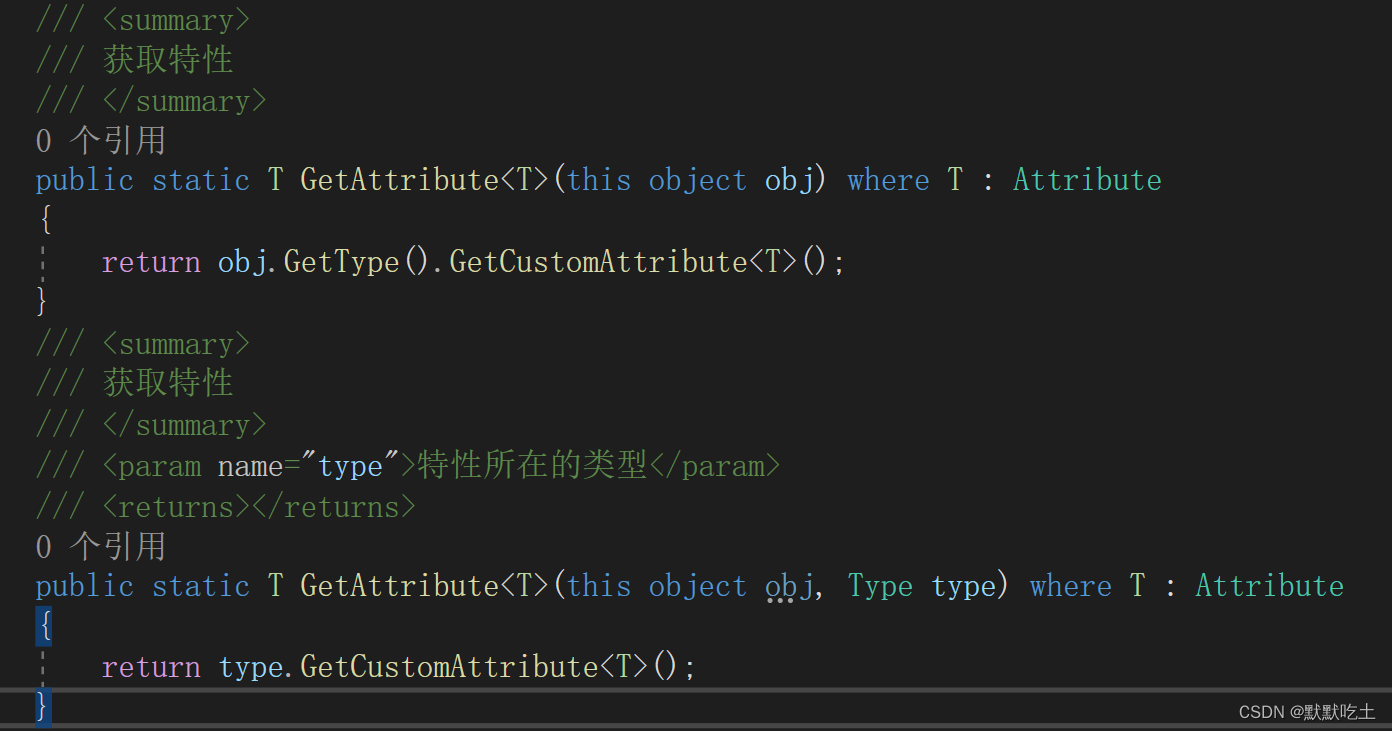Click the selected opening brace
The image size is (1392, 731).
[x=44, y=625]
